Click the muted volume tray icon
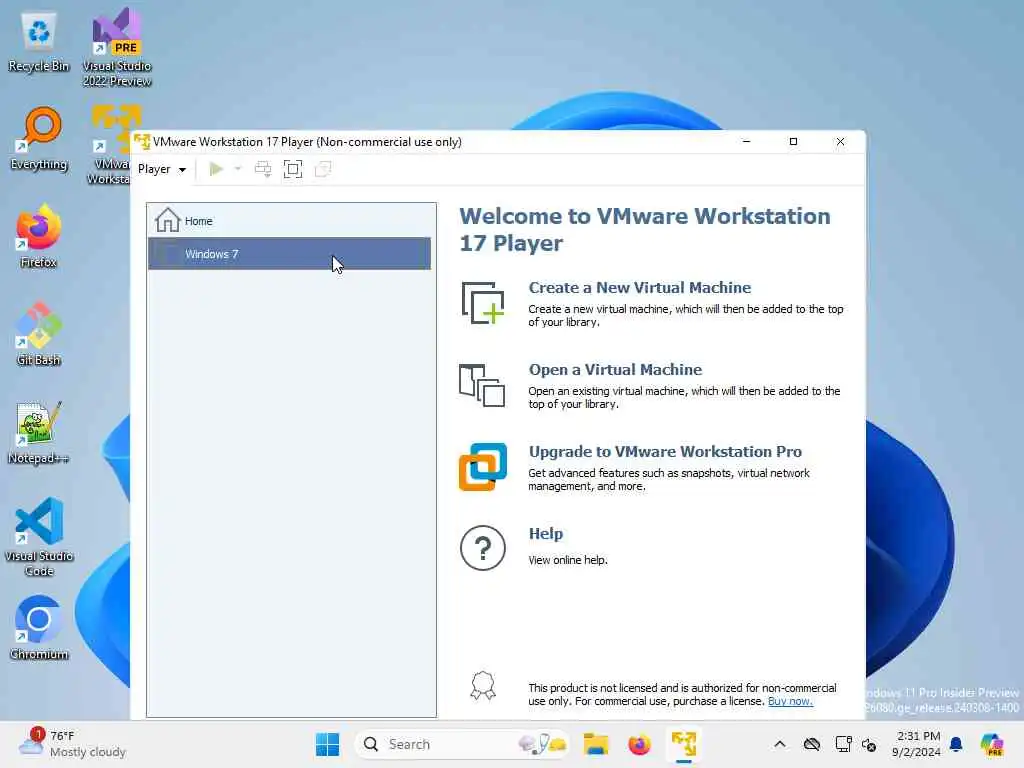 point(869,744)
